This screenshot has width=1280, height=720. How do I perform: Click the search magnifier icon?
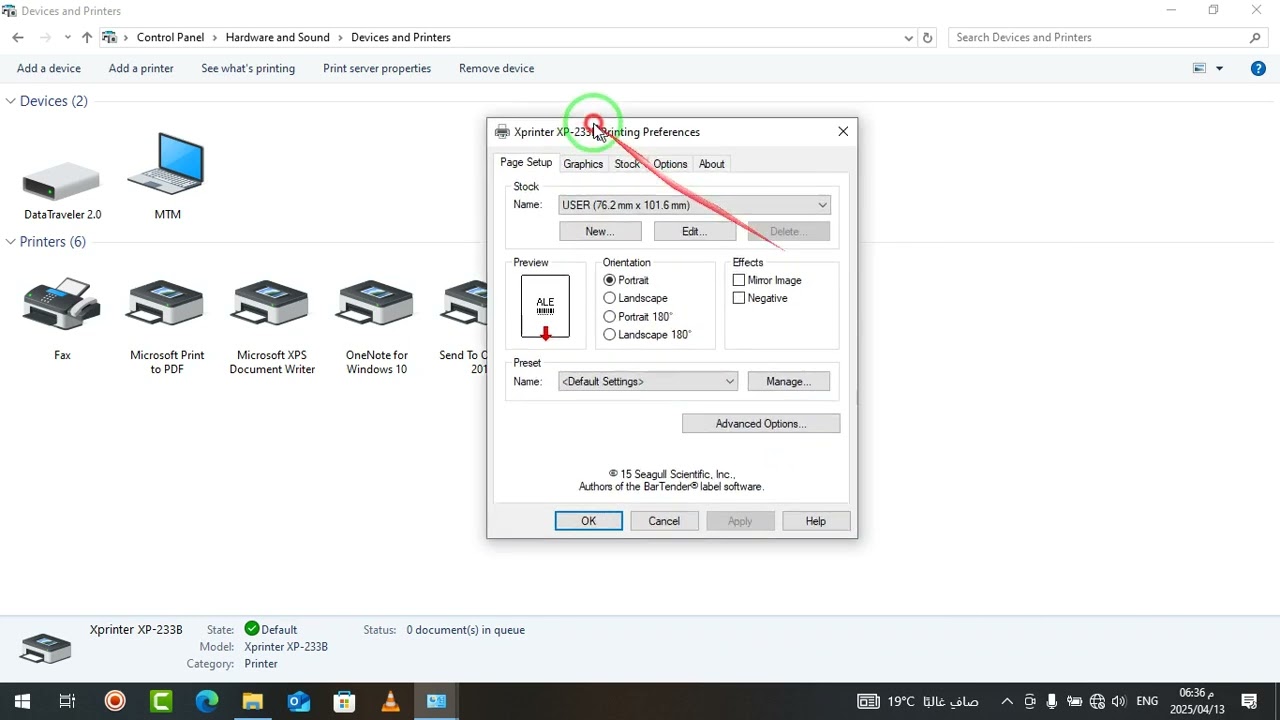pos(1256,38)
